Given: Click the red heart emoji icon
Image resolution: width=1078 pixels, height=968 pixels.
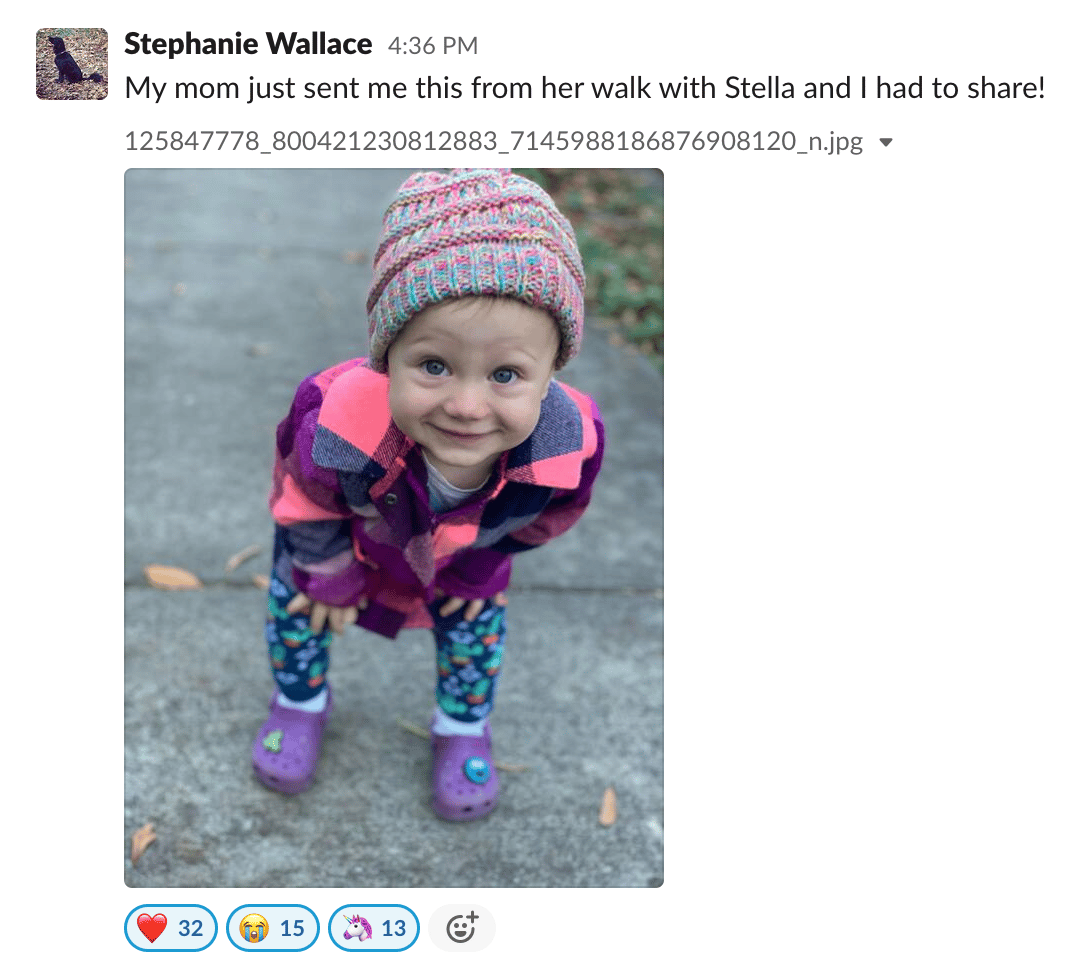Looking at the screenshot, I should click(x=152, y=929).
